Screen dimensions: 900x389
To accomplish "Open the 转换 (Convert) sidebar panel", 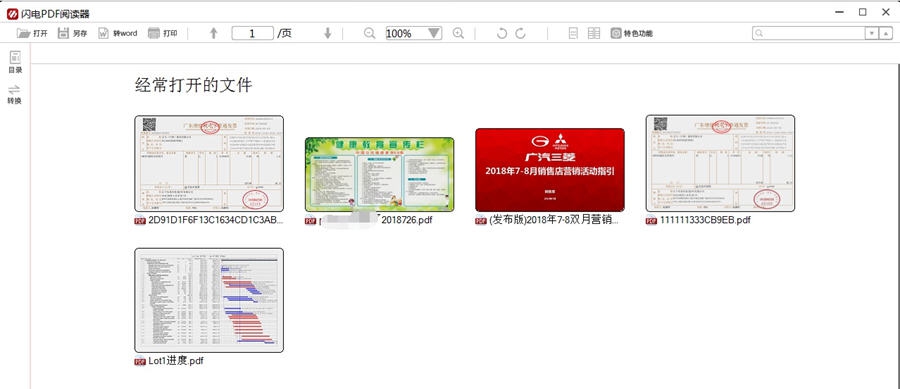I will pos(15,95).
